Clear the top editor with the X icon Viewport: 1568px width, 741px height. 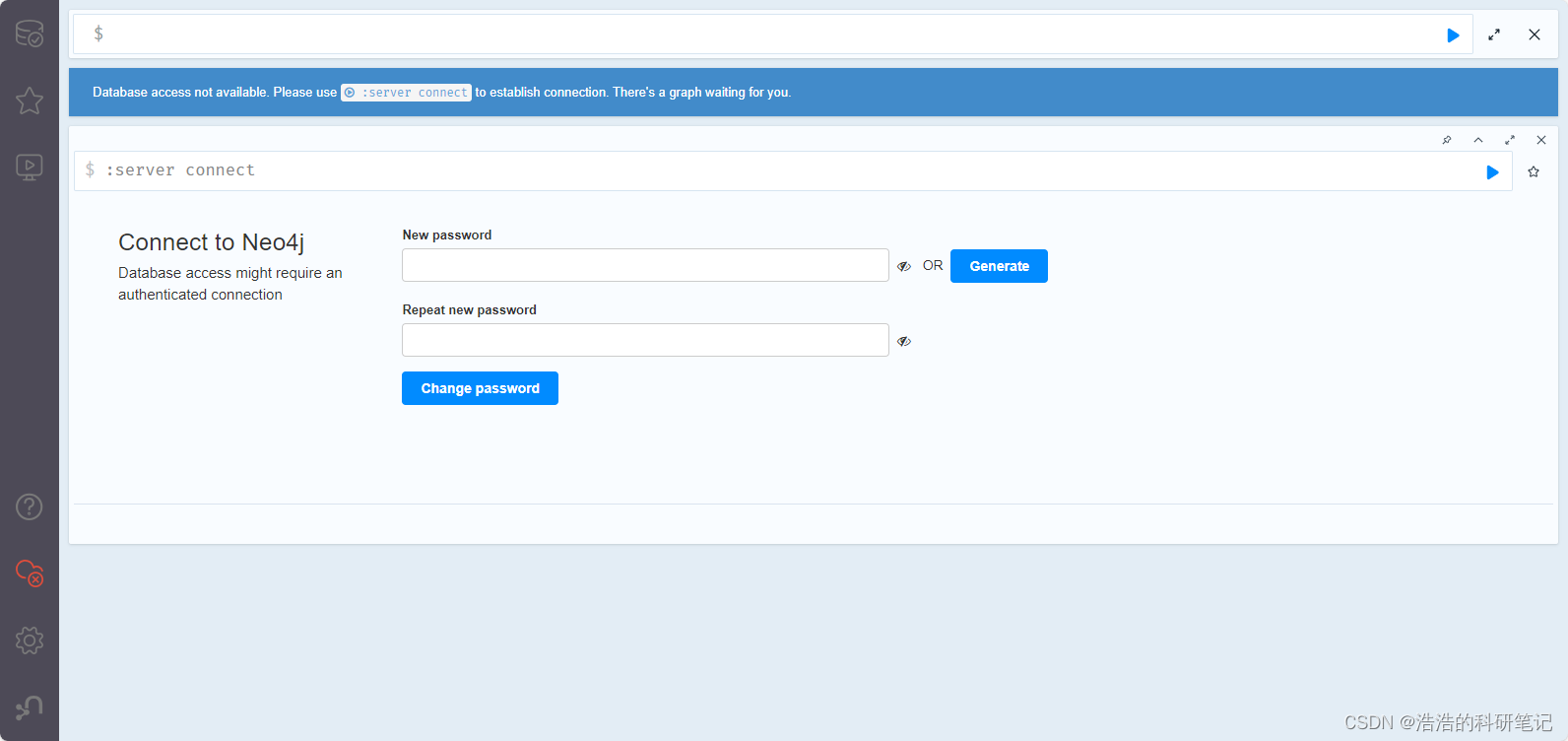[x=1535, y=34]
